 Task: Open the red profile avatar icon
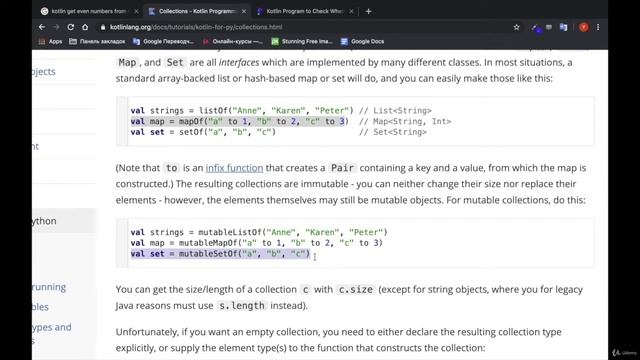point(584,27)
